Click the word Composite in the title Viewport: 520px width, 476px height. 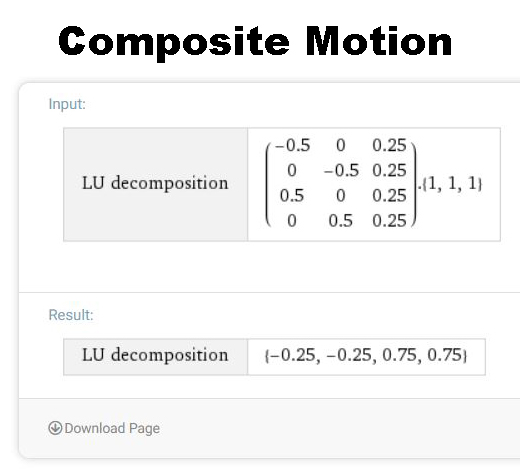[174, 43]
